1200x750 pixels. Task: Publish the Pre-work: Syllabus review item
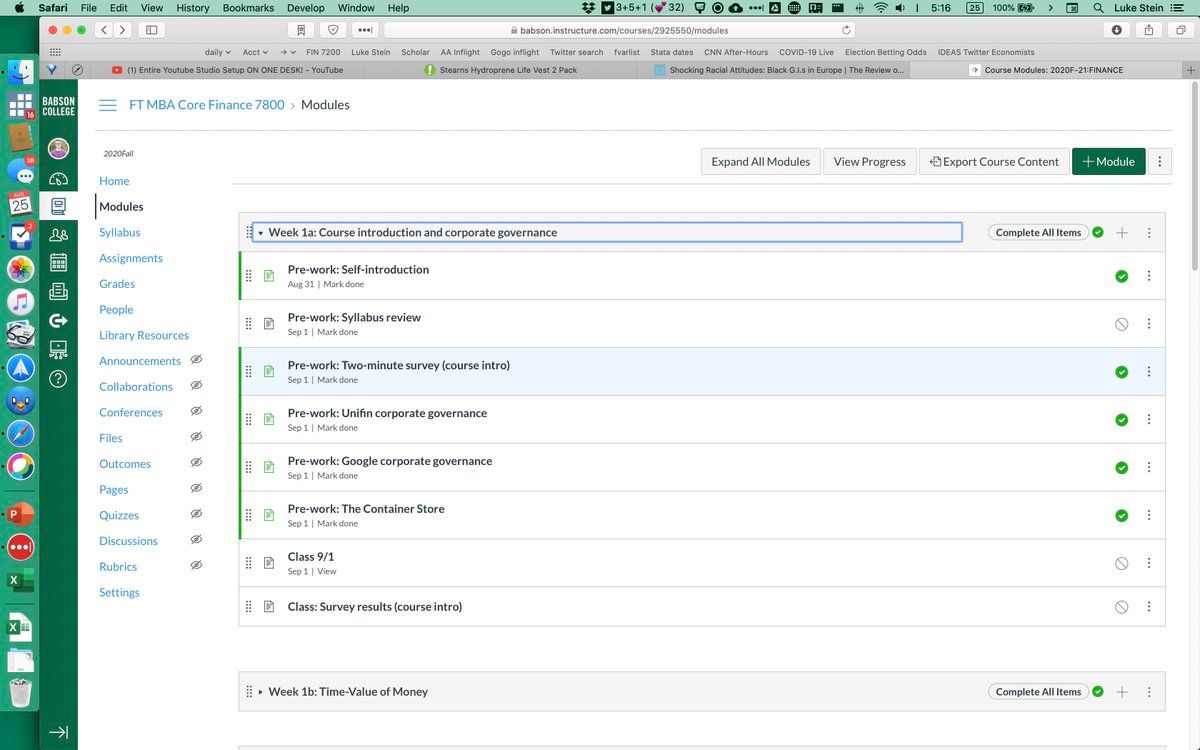pyautogui.click(x=1121, y=324)
